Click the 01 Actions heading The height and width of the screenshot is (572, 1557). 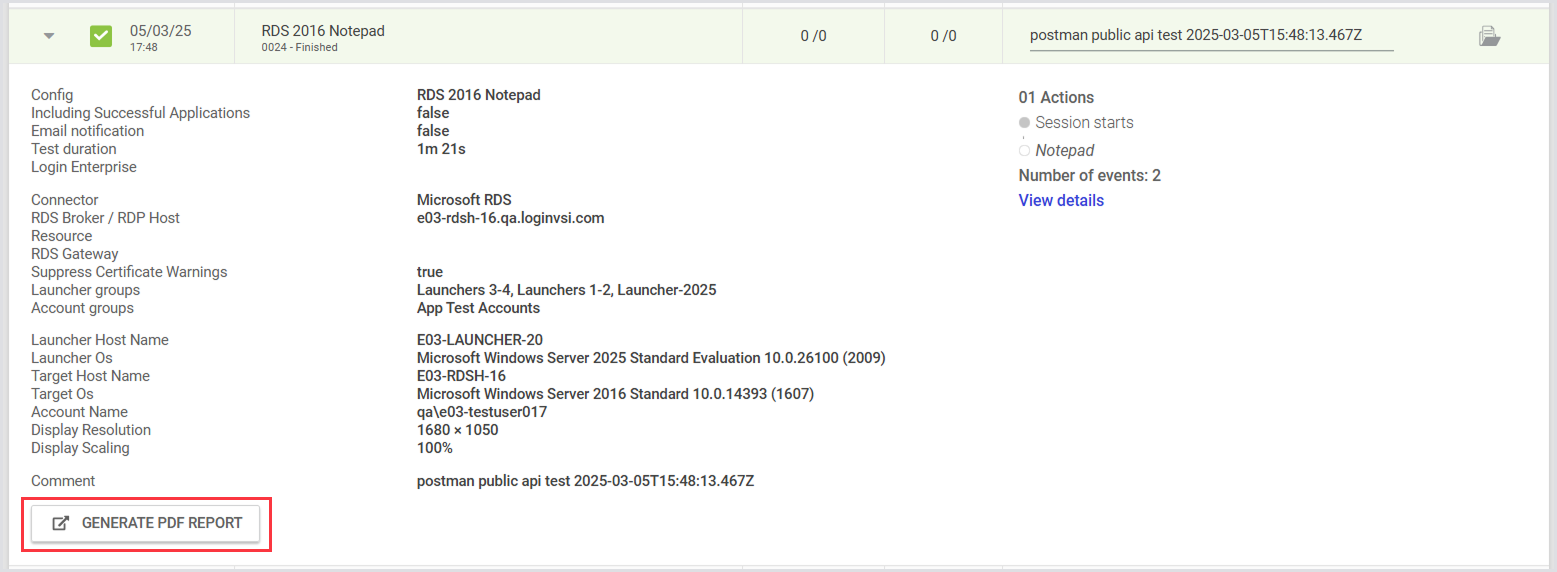1056,98
